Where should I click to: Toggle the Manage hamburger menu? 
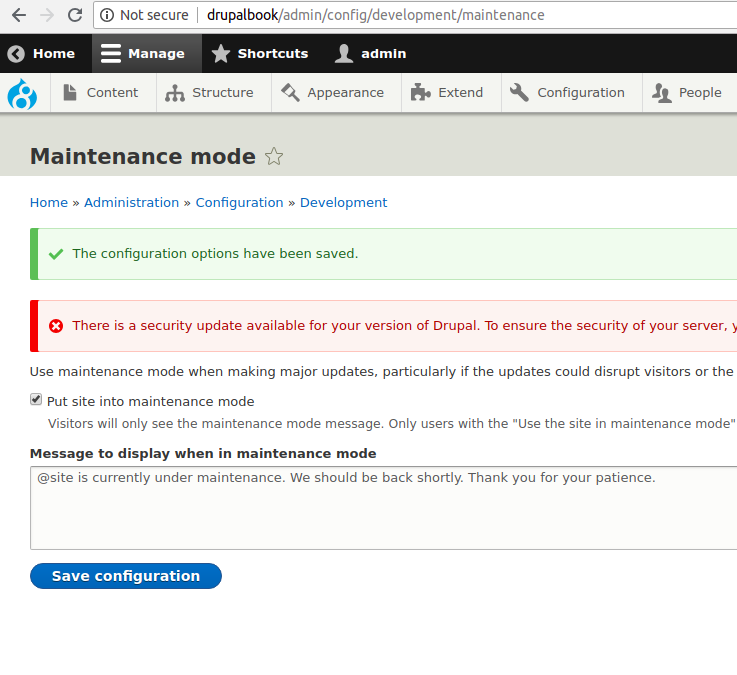pos(147,54)
